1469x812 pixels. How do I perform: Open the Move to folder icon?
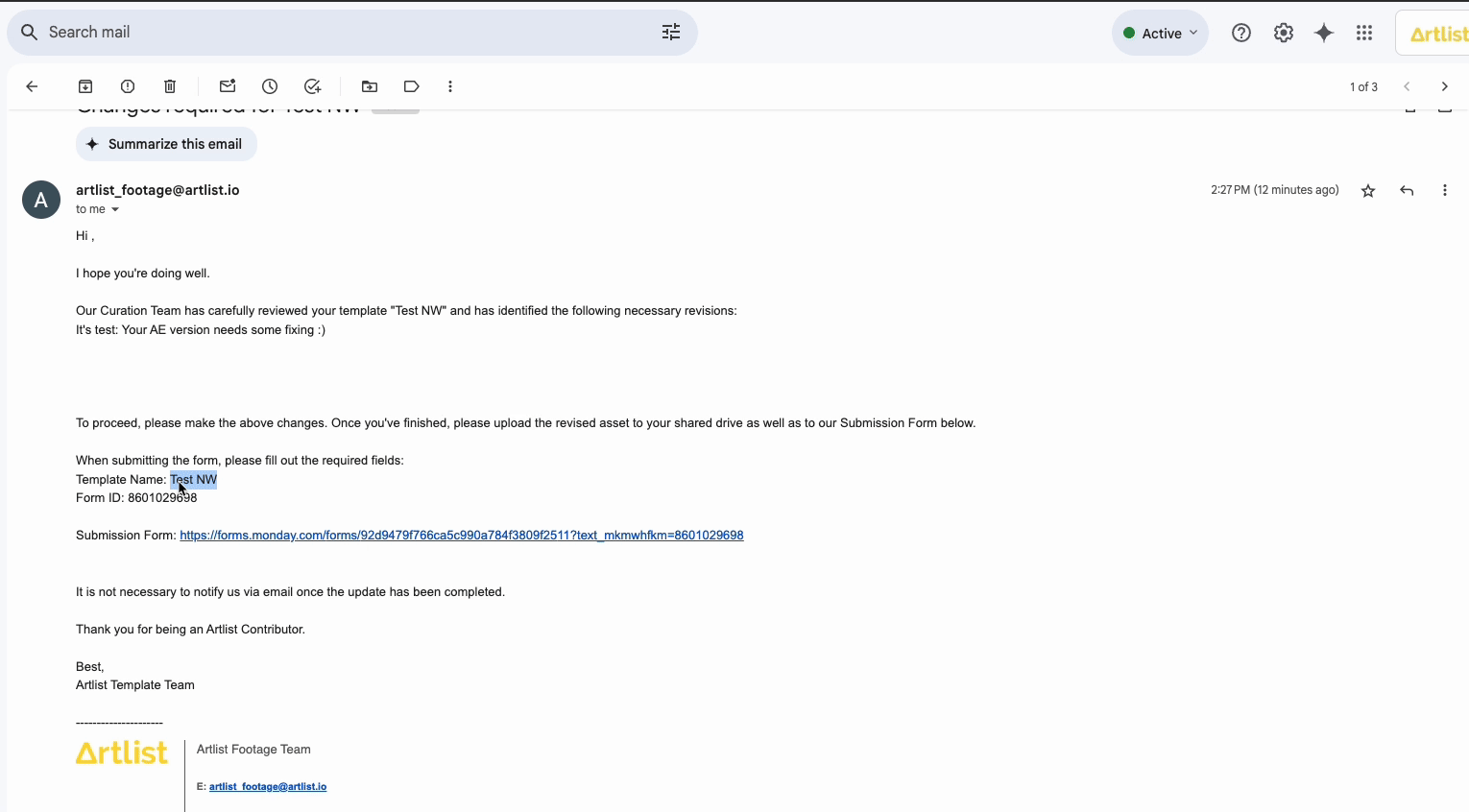(370, 86)
